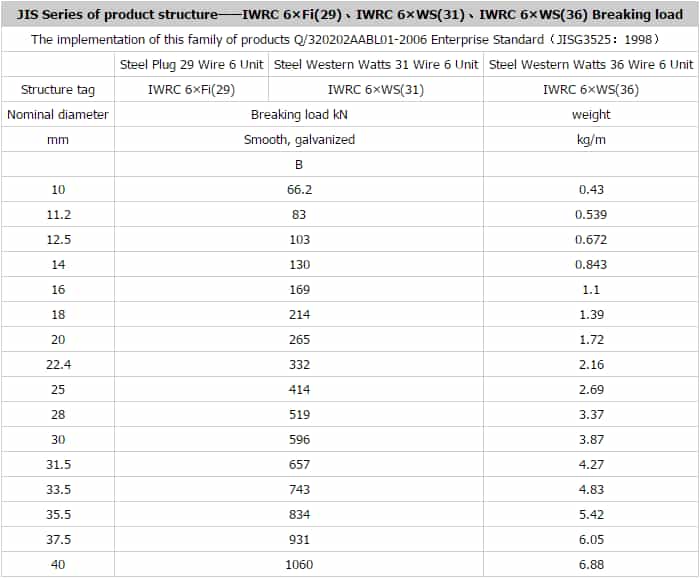
Task: Click the Steel Western Watts 36 Wire header
Action: pyautogui.click(x=591, y=64)
